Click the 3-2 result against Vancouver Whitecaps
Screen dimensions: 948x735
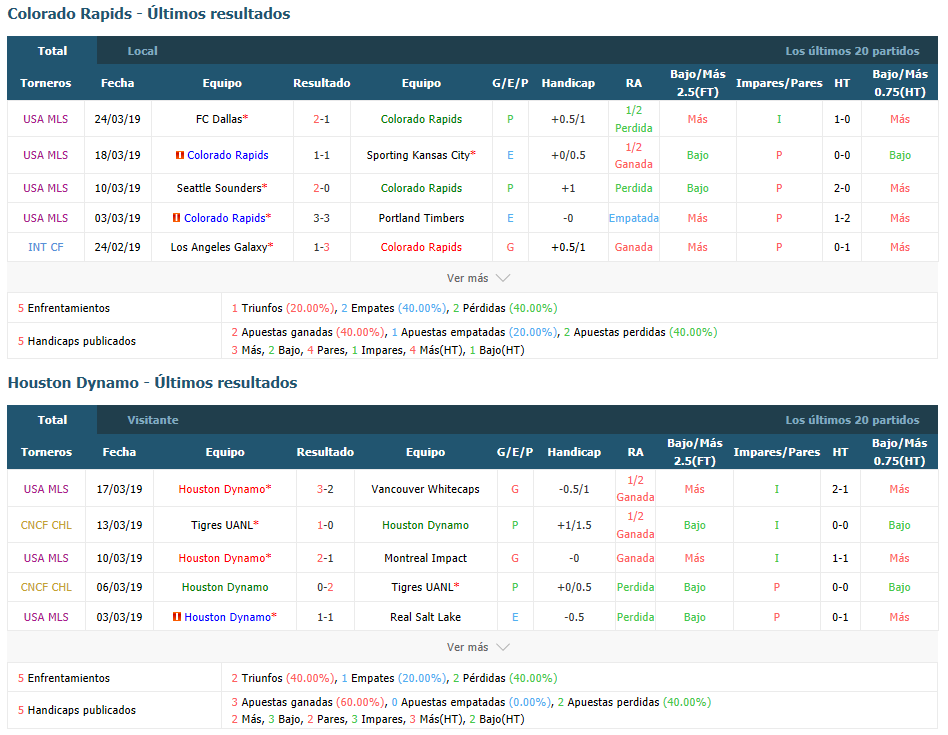pyautogui.click(x=325, y=489)
